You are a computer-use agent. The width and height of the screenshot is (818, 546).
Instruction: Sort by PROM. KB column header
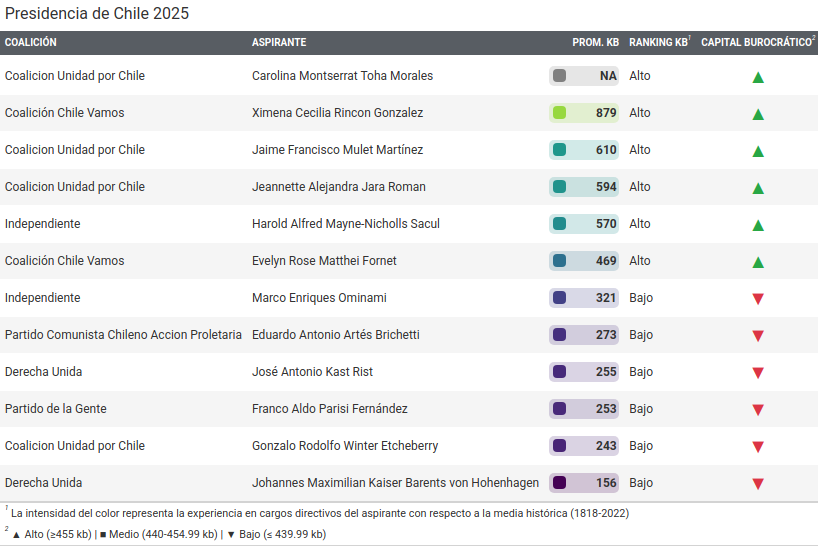click(595, 42)
